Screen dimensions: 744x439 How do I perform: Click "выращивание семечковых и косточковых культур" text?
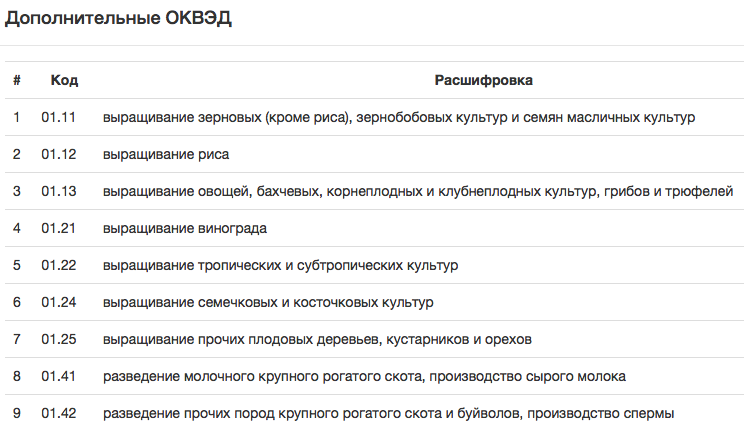268,302
